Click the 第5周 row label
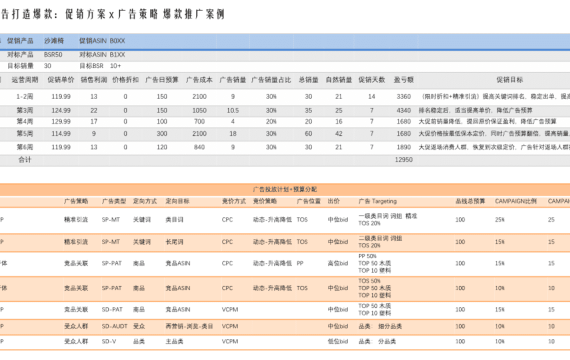Image resolution: width=570 pixels, height=360 pixels. tap(24, 134)
